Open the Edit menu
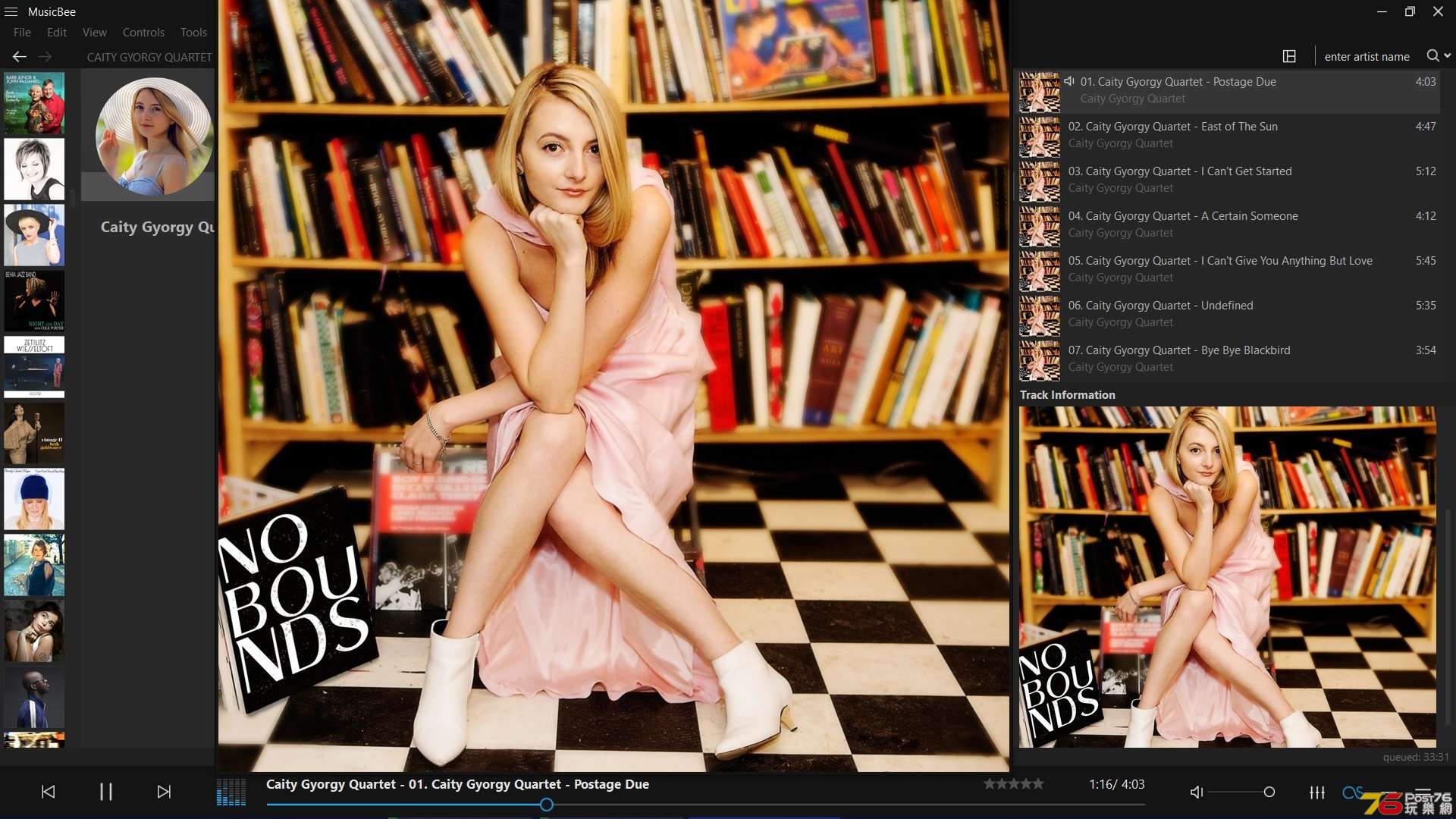Screen dimensions: 1456x819 (57, 33)
